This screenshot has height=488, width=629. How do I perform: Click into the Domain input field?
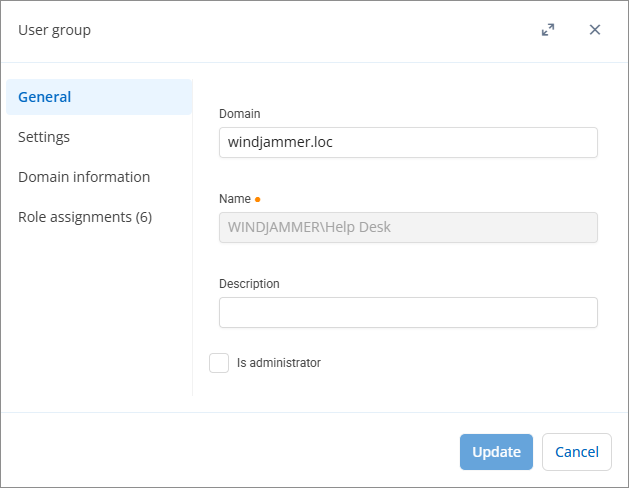(408, 142)
